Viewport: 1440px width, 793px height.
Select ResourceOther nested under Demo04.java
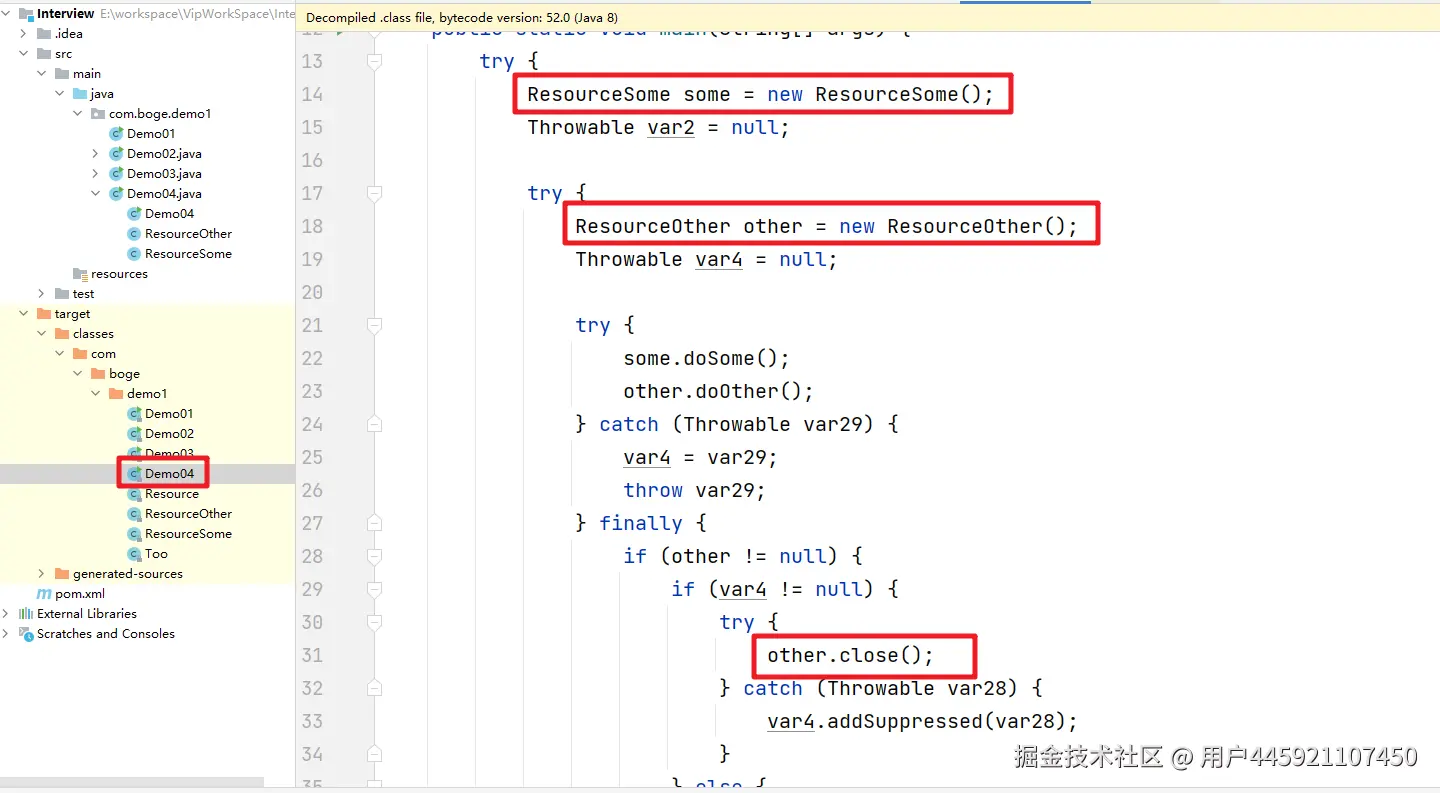188,234
